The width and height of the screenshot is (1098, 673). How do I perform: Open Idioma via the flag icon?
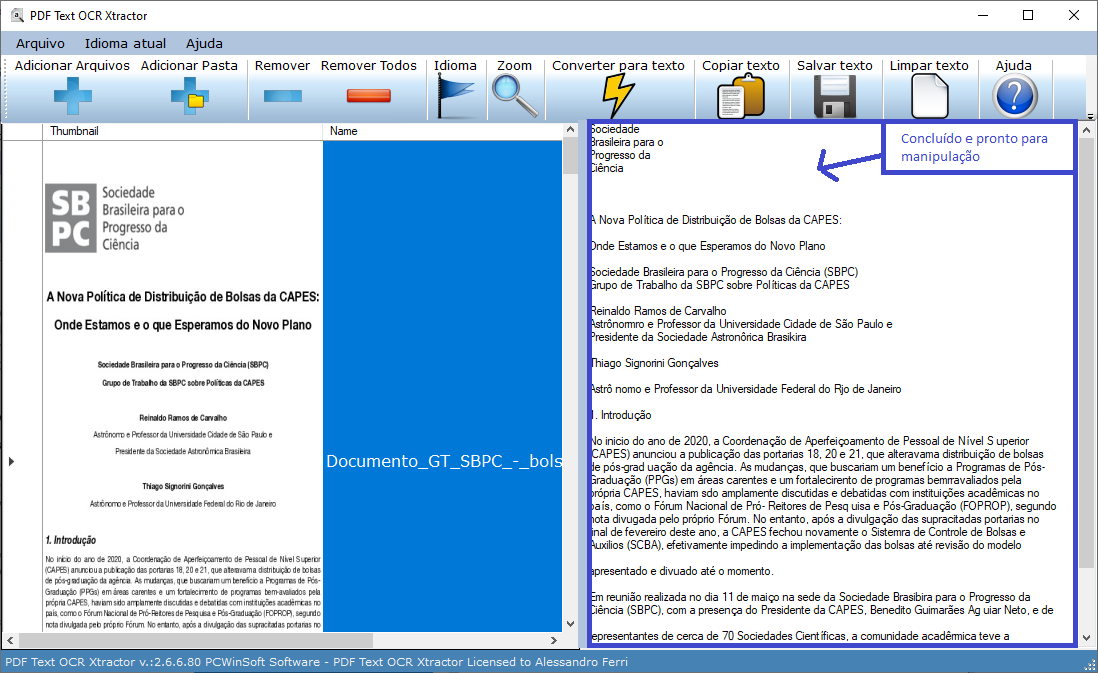(455, 97)
